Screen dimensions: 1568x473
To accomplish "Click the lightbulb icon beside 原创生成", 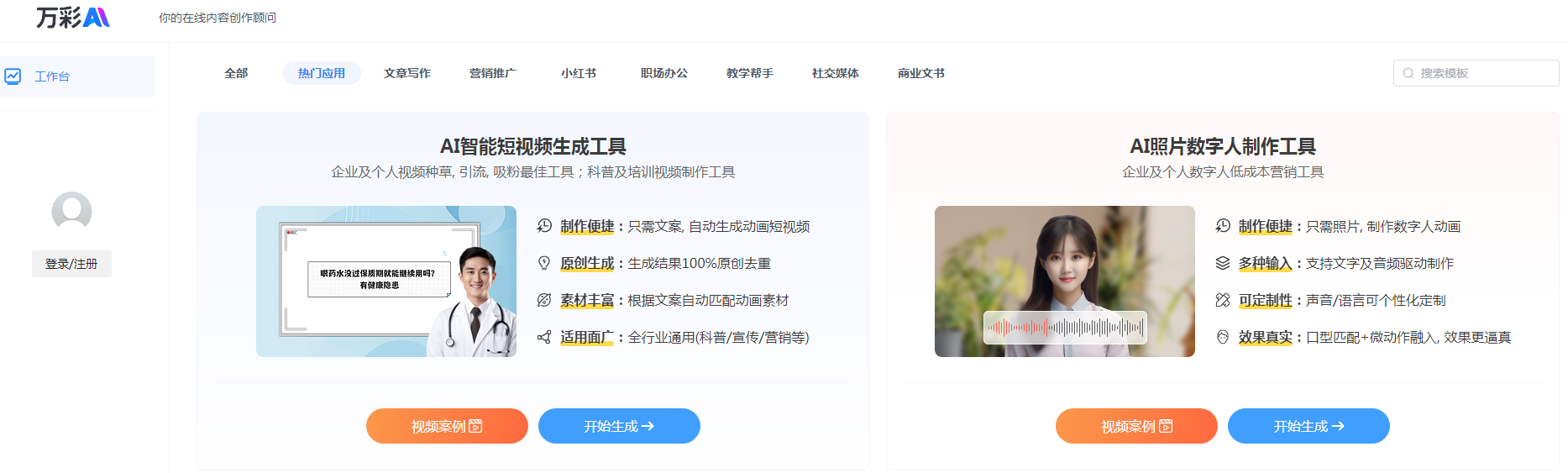I will pos(544,263).
